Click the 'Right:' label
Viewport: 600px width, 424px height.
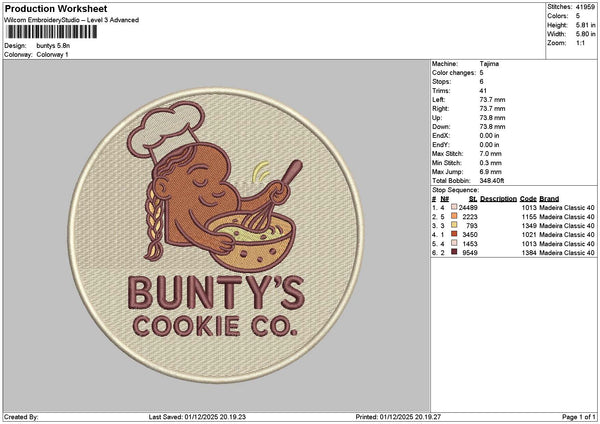point(440,109)
